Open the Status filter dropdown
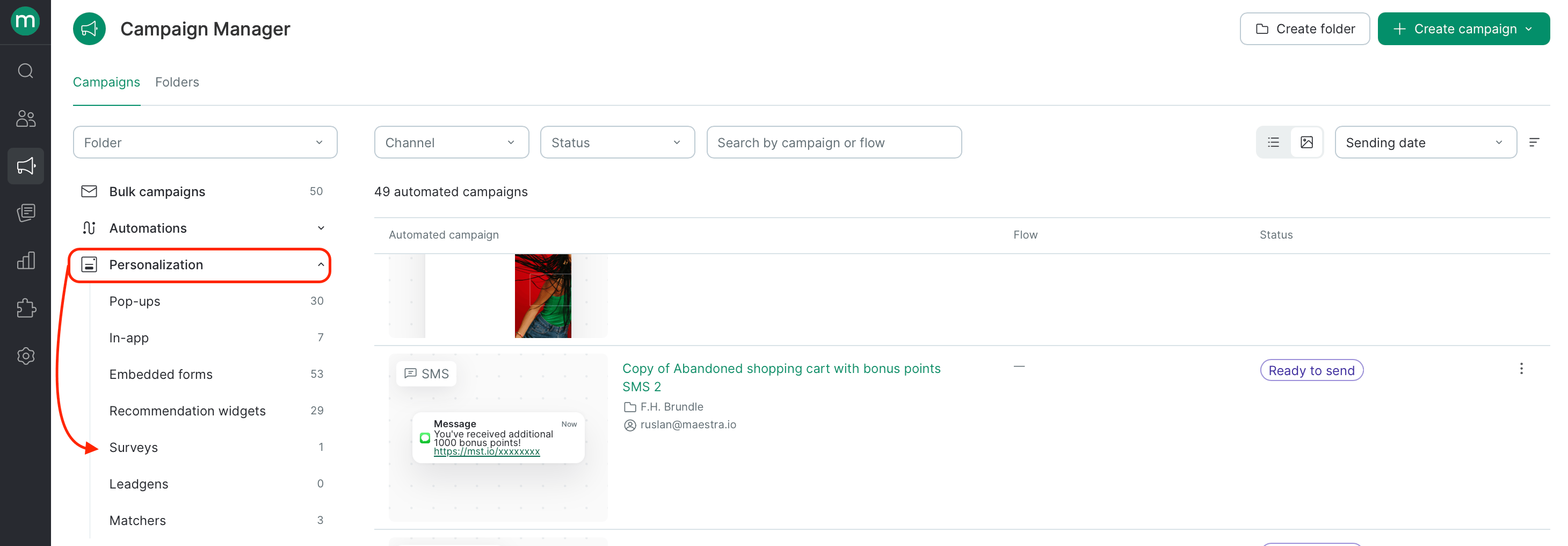Screen dimensions: 1568x546 click(617, 142)
